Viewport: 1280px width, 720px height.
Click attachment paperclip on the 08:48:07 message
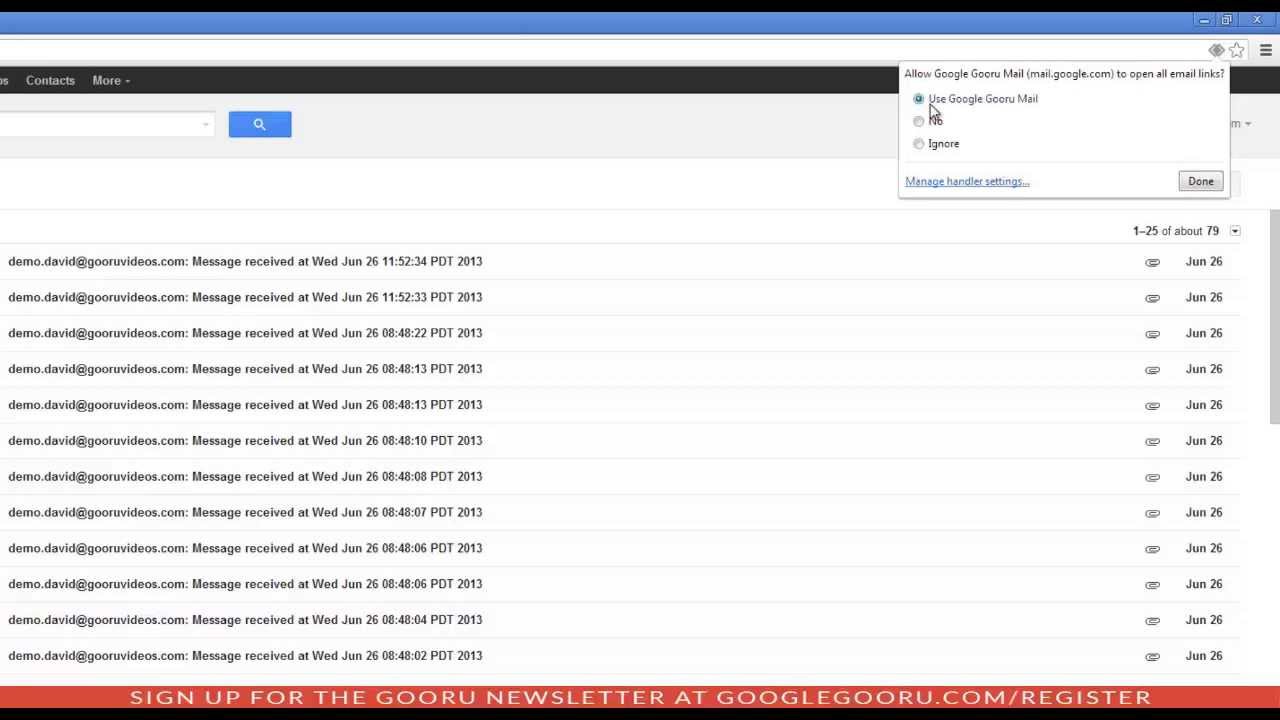point(1152,513)
